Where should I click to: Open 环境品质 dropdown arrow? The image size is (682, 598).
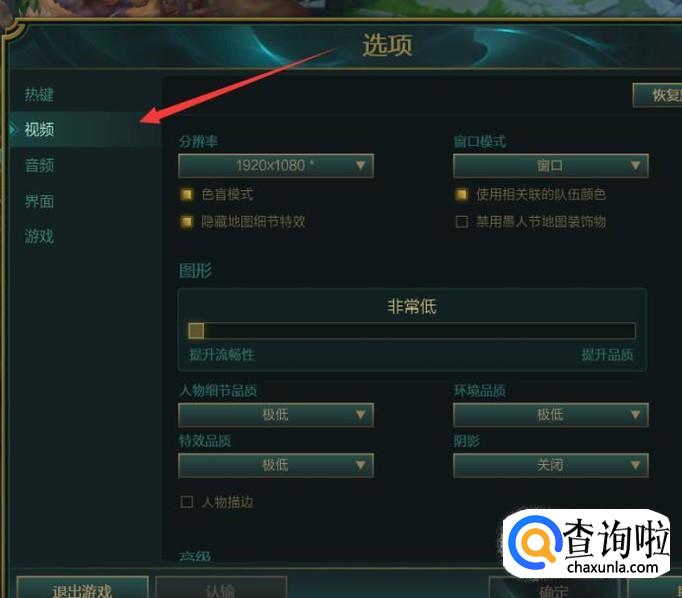[635, 415]
